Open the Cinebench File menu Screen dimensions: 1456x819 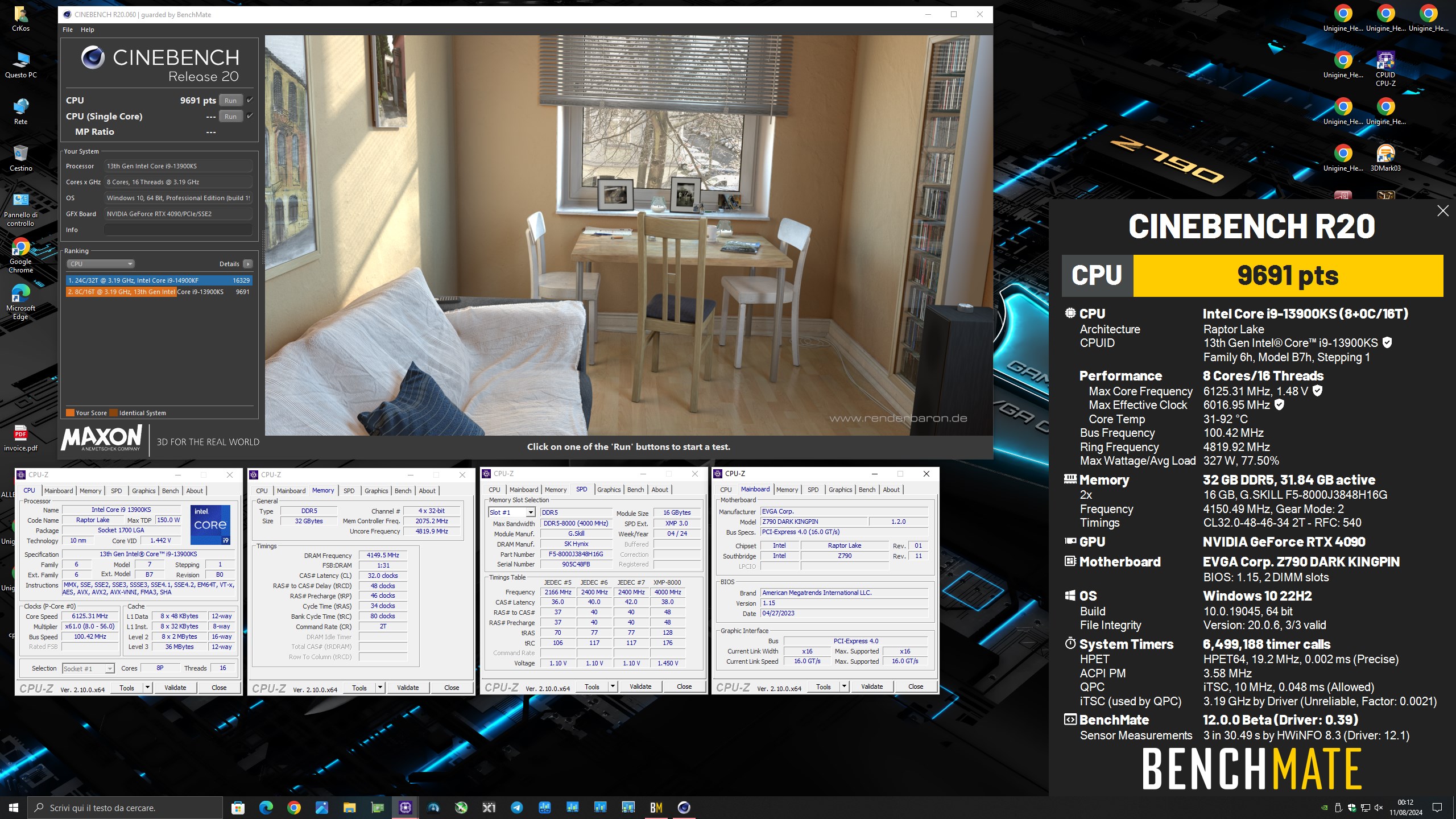click(x=68, y=30)
